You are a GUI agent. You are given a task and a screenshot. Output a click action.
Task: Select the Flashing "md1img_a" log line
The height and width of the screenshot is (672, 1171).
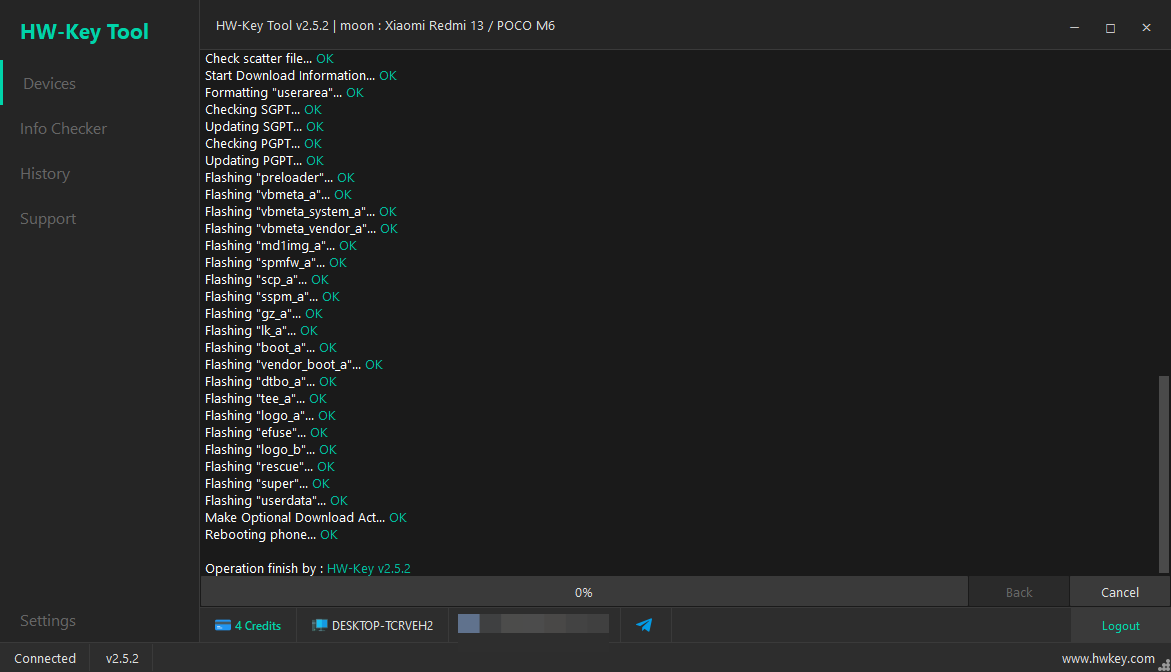pos(281,246)
